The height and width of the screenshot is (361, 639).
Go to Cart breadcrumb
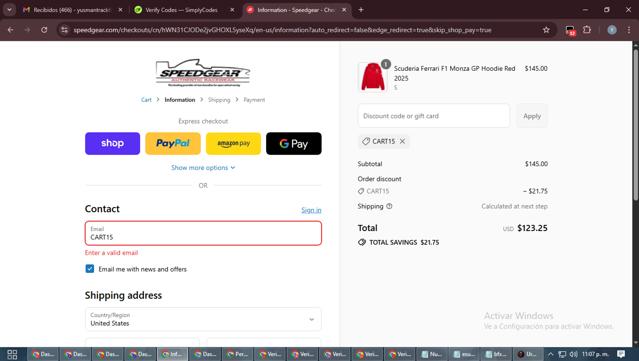pos(146,100)
